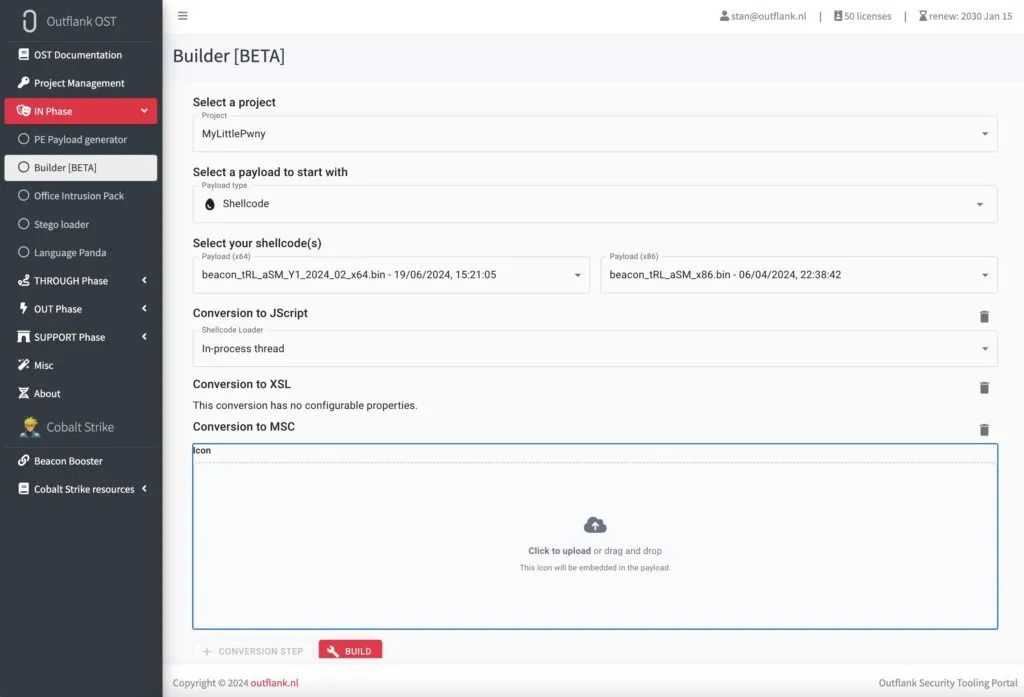Open the Payload (x86) dropdown

[x=799, y=274]
